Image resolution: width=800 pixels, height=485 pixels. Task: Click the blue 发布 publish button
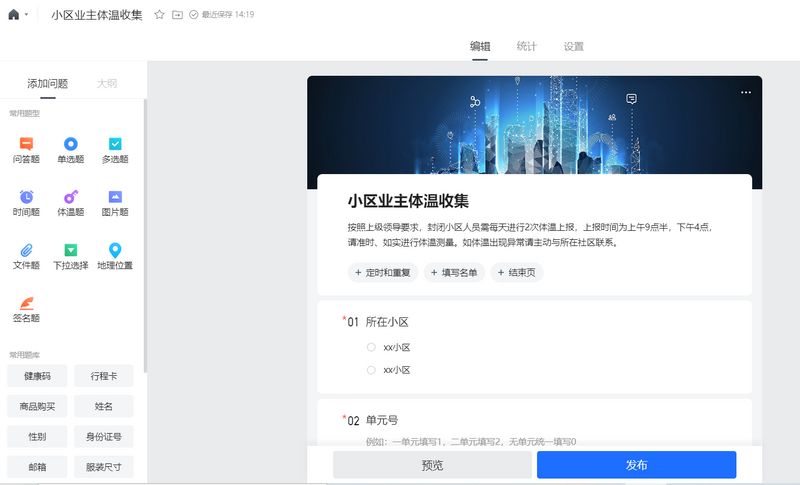636,465
